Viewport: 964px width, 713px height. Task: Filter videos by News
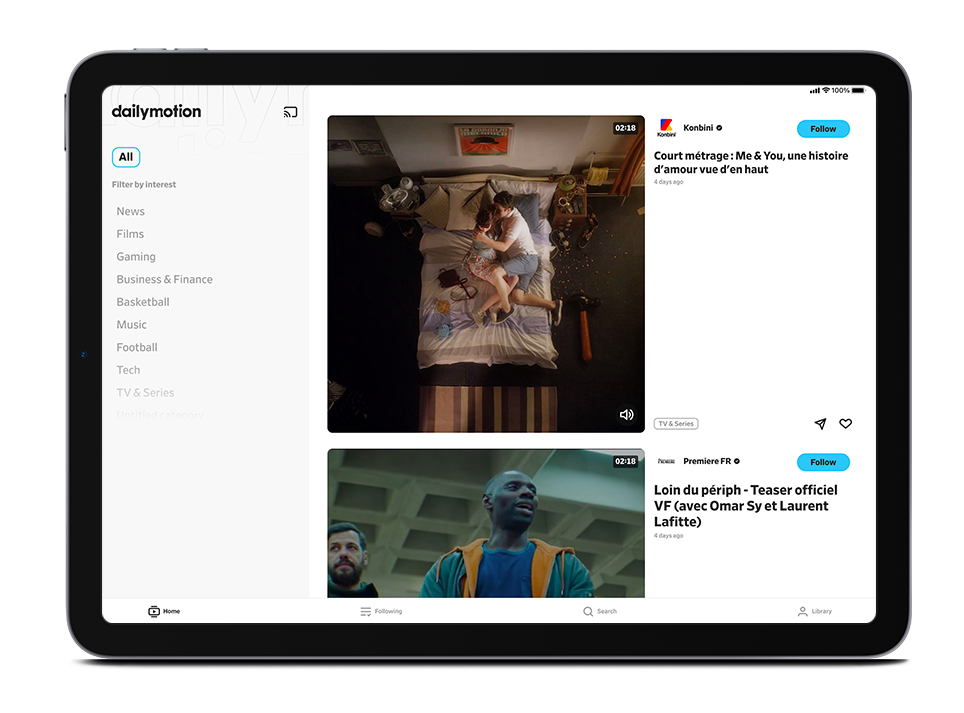(x=130, y=211)
